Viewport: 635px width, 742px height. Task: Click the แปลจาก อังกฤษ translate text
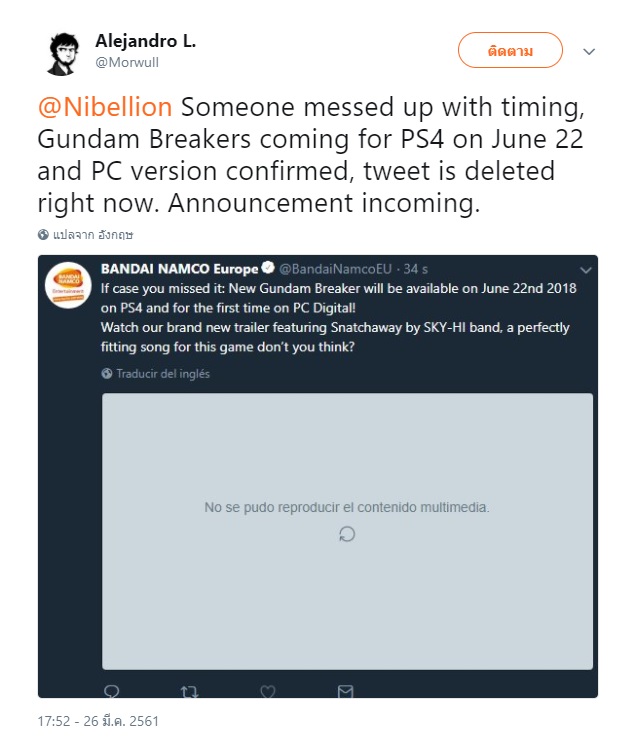pos(92,235)
